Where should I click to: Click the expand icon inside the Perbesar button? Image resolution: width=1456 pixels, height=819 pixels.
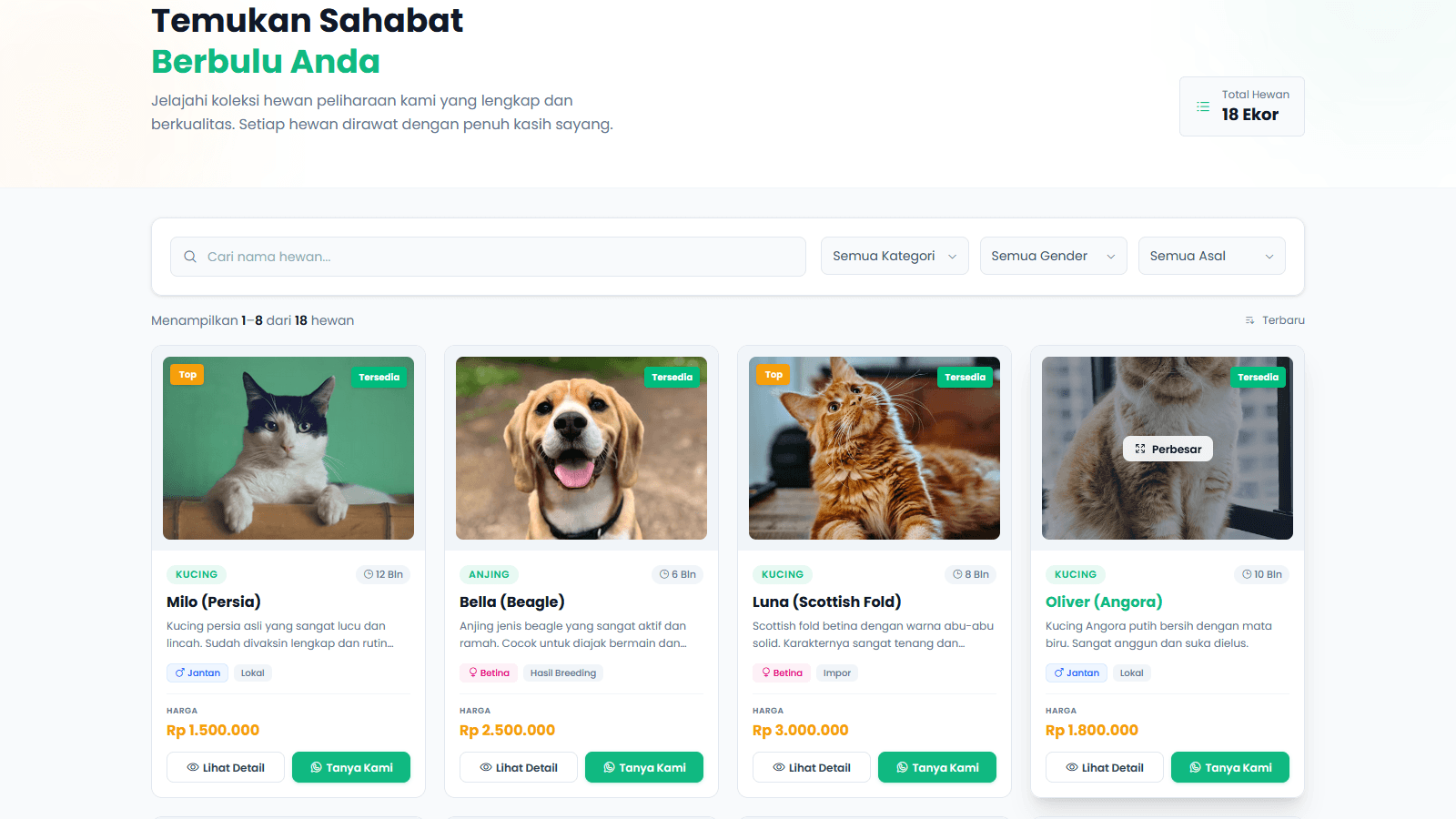1140,448
